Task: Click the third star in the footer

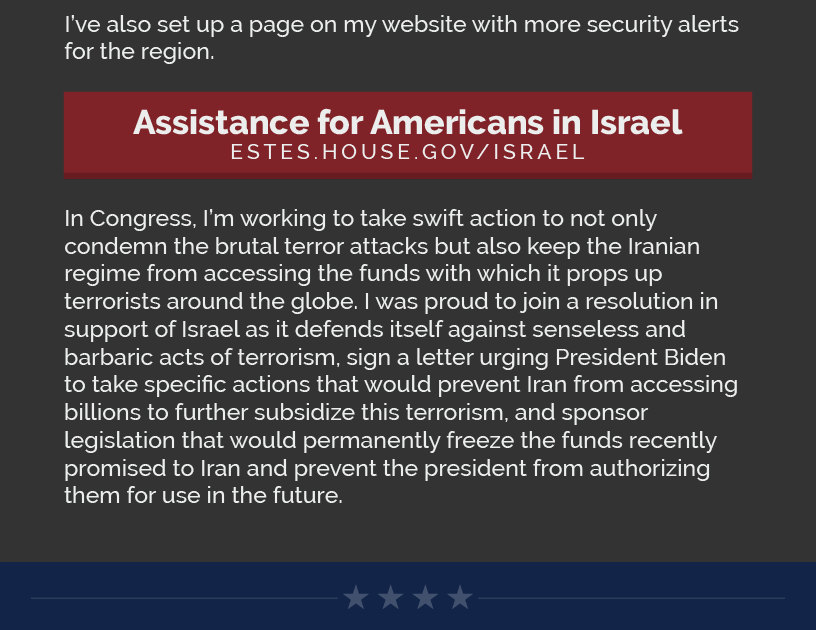Action: tap(425, 598)
